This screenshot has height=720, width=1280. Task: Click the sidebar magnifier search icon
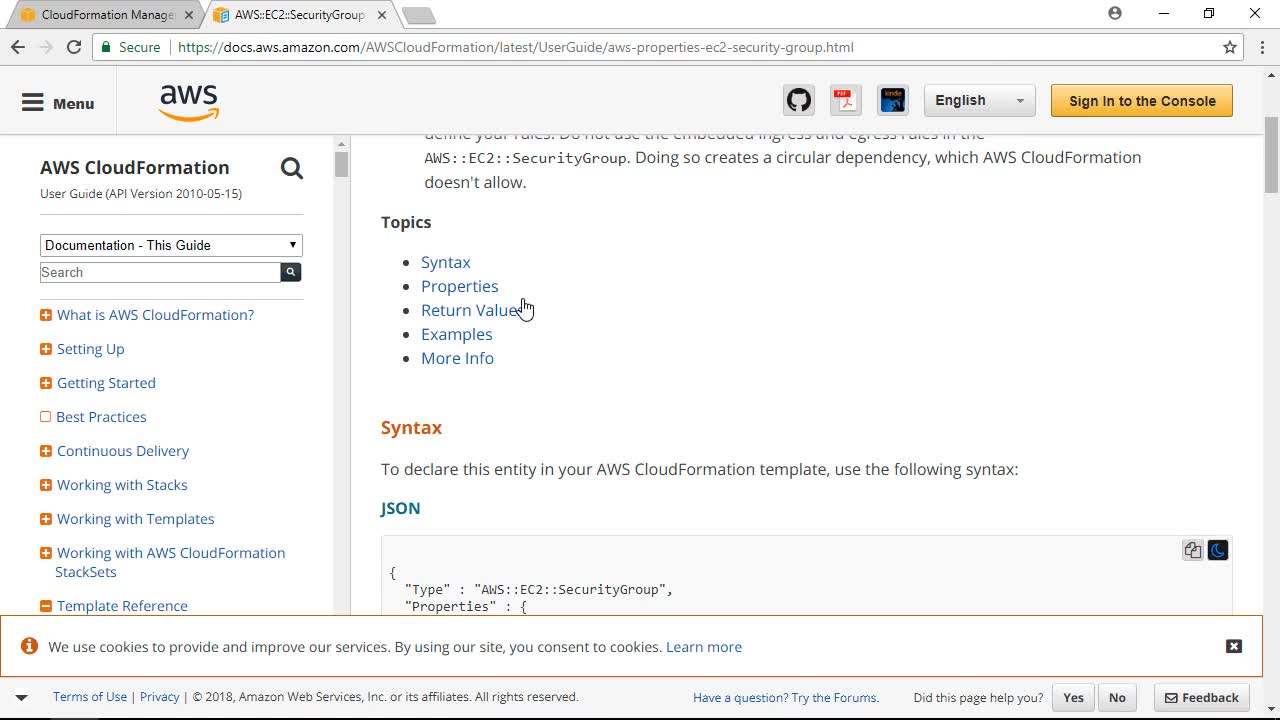pos(291,168)
